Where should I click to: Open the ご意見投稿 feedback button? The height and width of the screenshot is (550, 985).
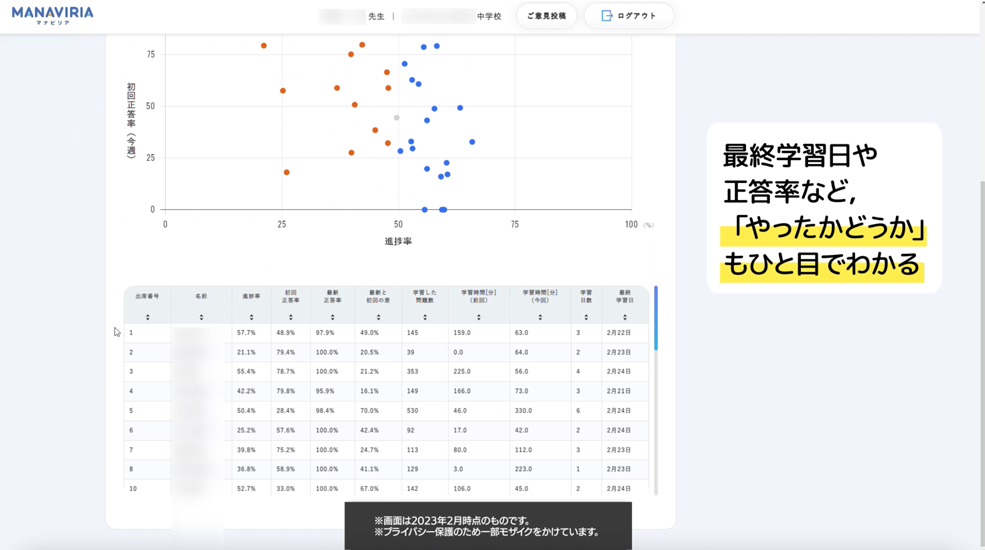546,16
